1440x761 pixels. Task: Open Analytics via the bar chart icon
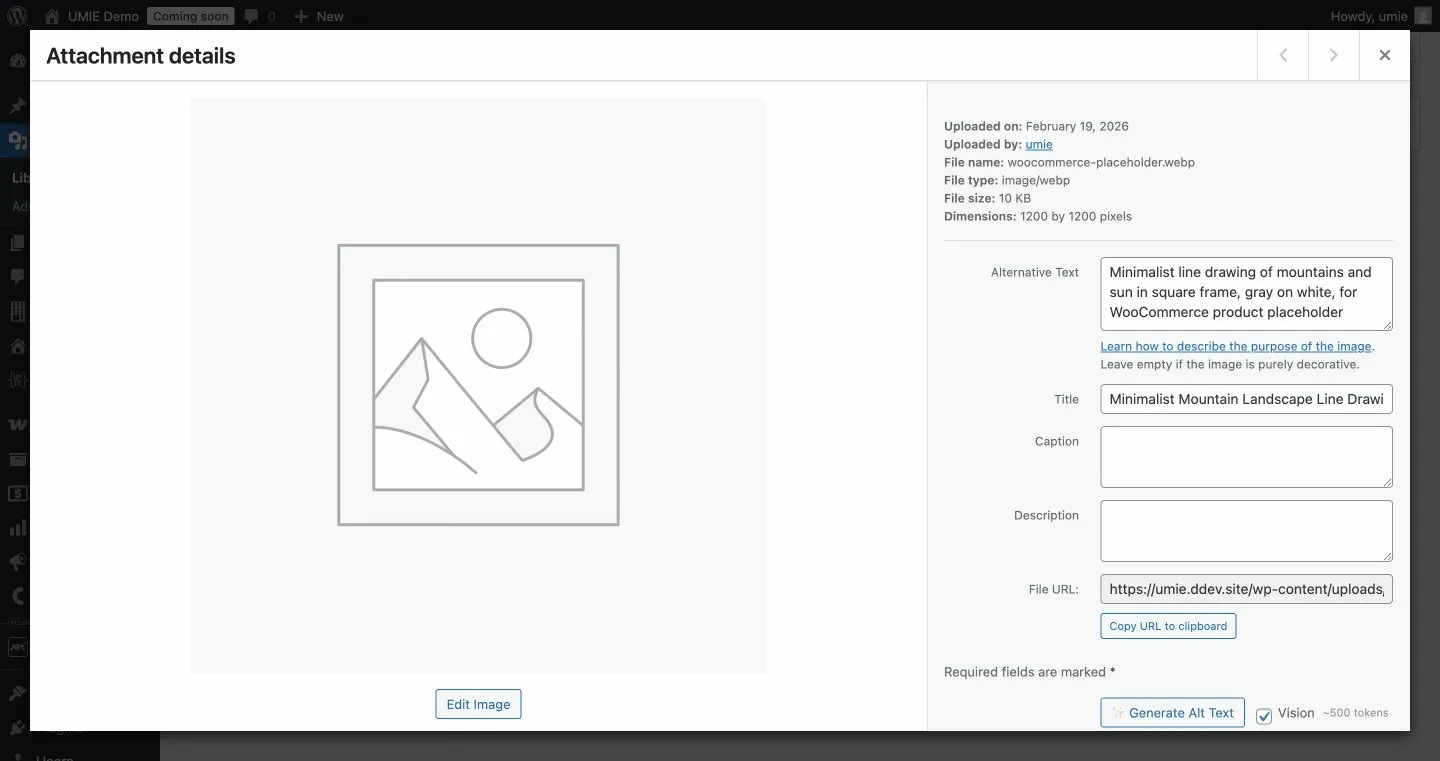click(17, 528)
